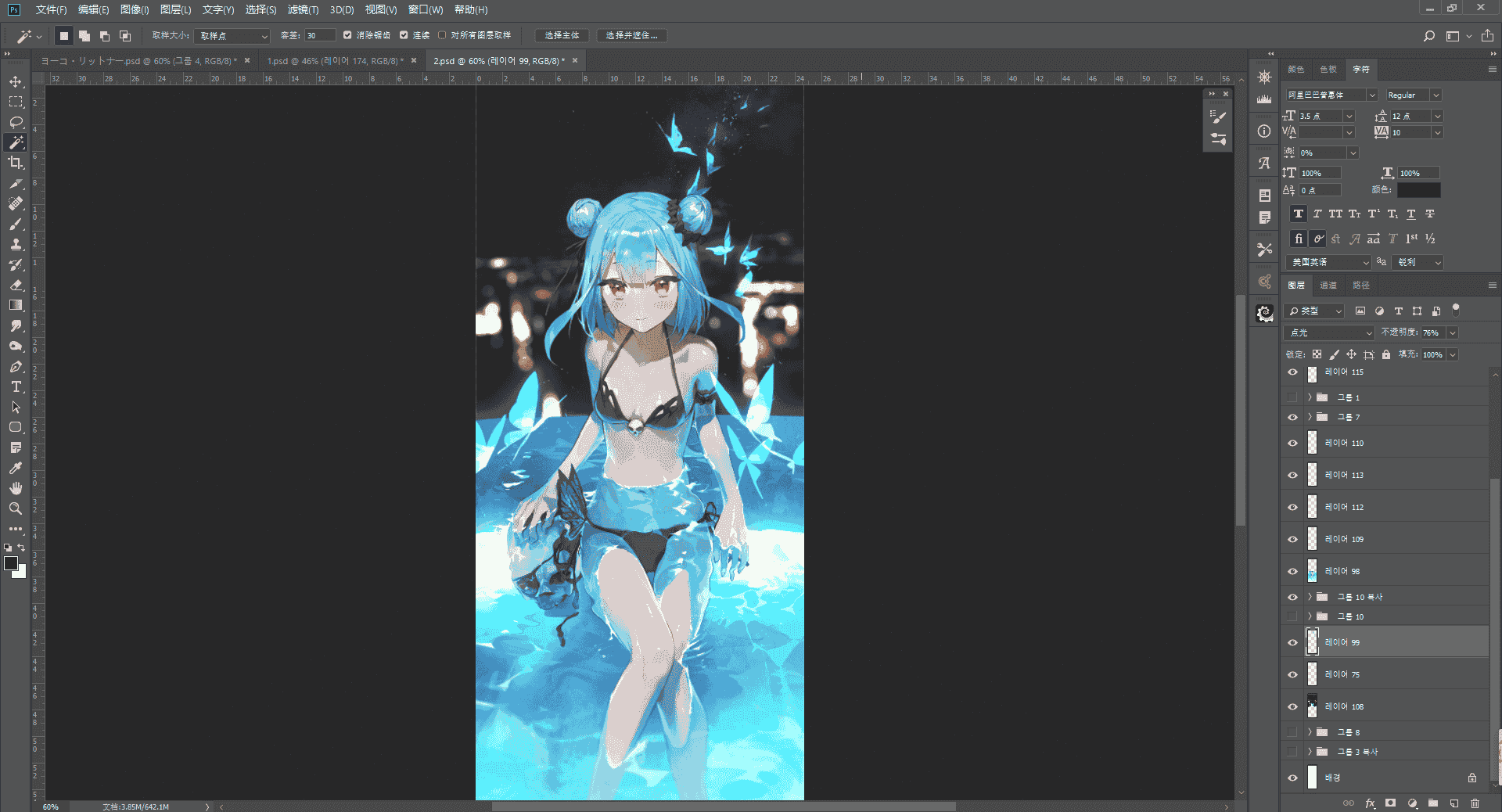1502x812 pixels.
Task: Select the Pen tool
Action: pyautogui.click(x=16, y=366)
